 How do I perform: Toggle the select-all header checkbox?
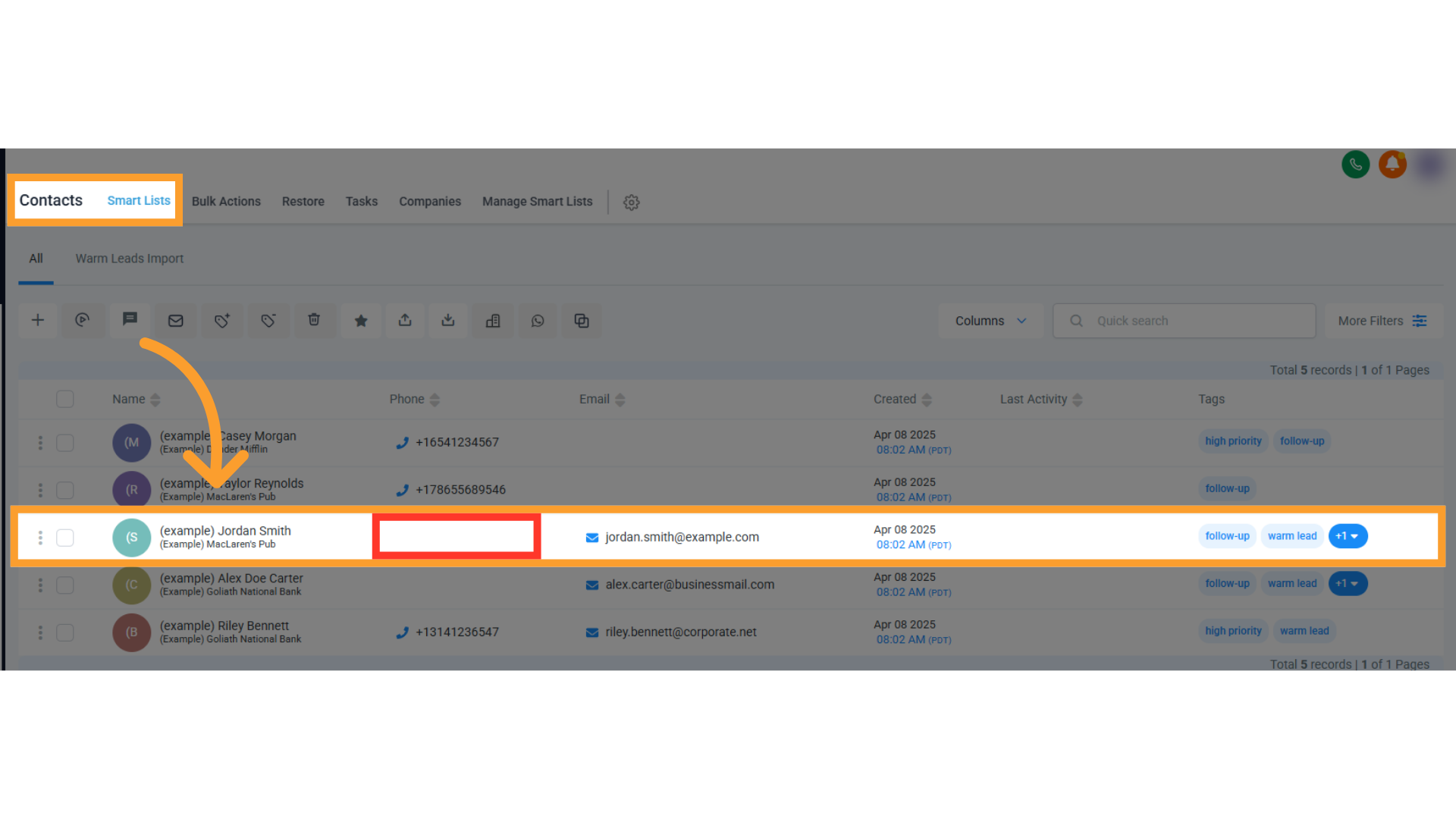pos(65,400)
